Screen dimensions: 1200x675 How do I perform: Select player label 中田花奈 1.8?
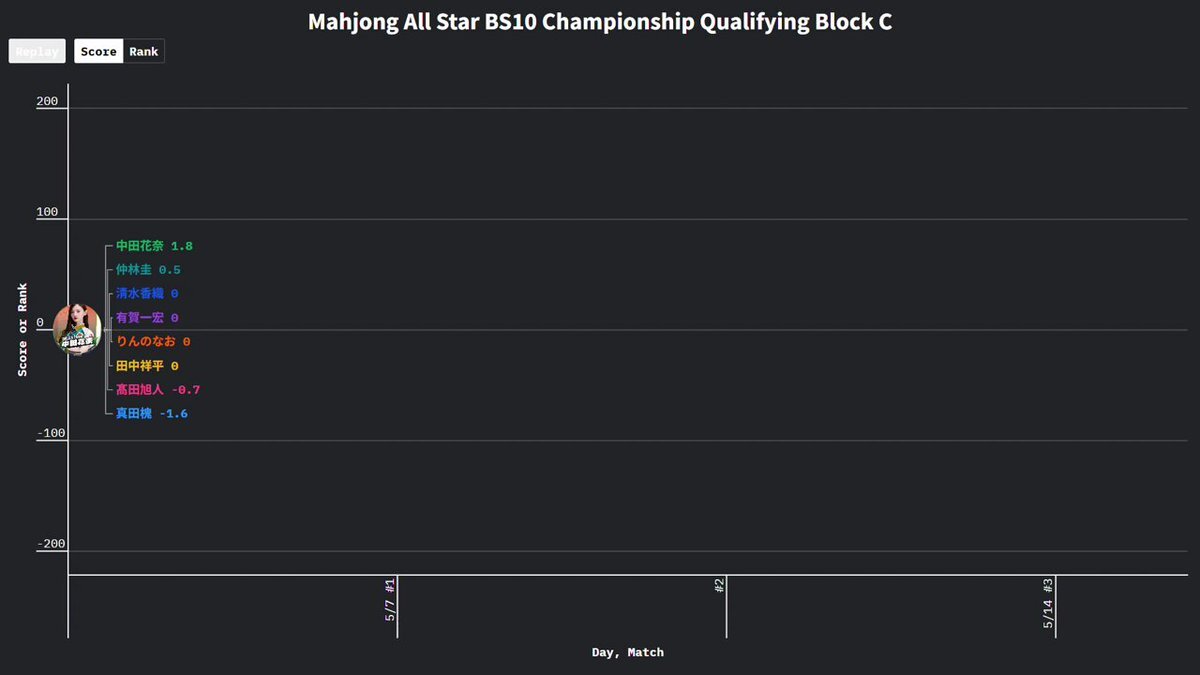pyautogui.click(x=154, y=246)
